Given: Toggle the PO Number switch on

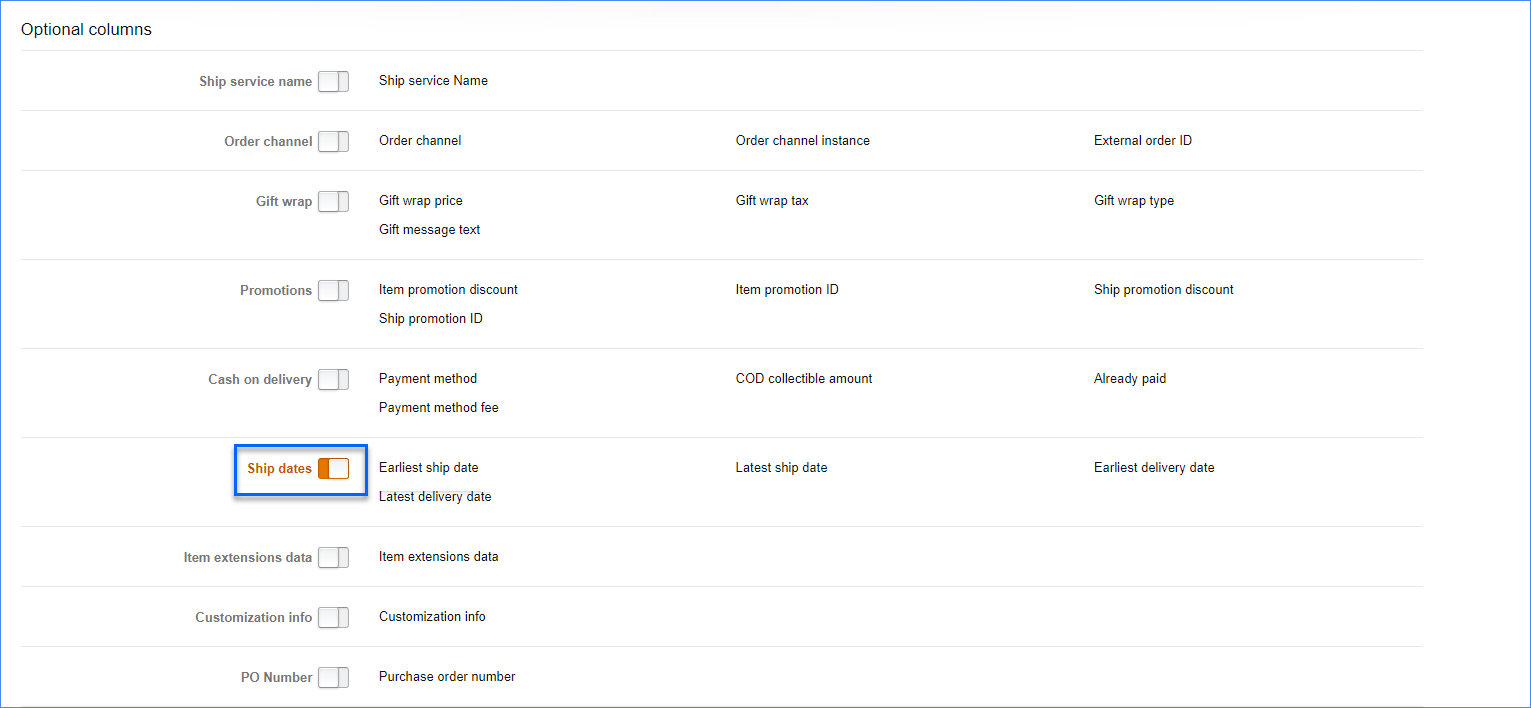Looking at the screenshot, I should coord(333,678).
